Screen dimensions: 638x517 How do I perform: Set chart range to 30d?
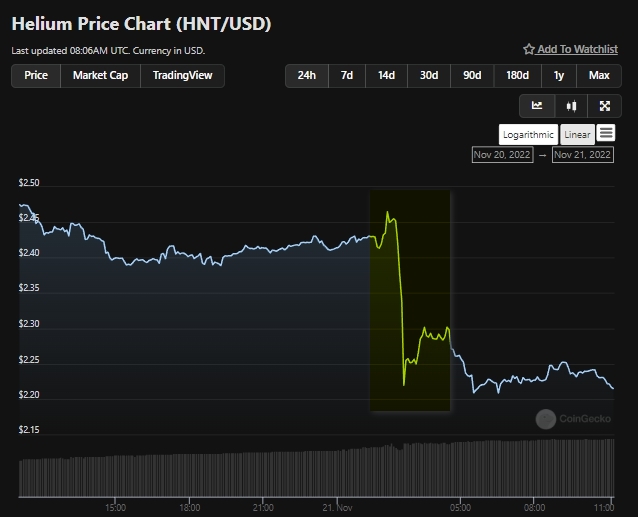tap(429, 75)
